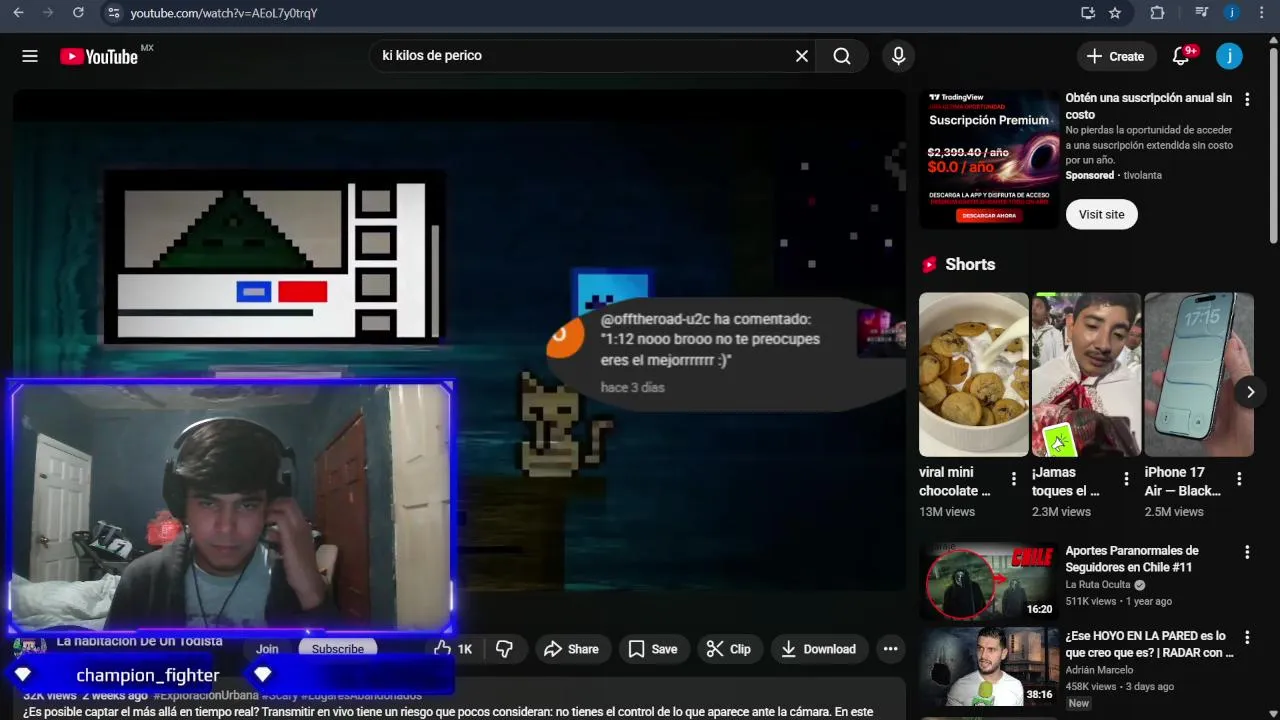
Task: Open ESE HOYO EN LA PARED thumbnail
Action: pyautogui.click(x=989, y=666)
